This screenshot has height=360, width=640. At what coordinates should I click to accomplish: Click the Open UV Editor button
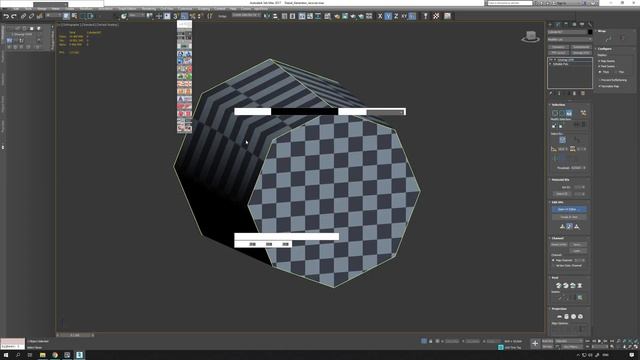[x=569, y=209]
